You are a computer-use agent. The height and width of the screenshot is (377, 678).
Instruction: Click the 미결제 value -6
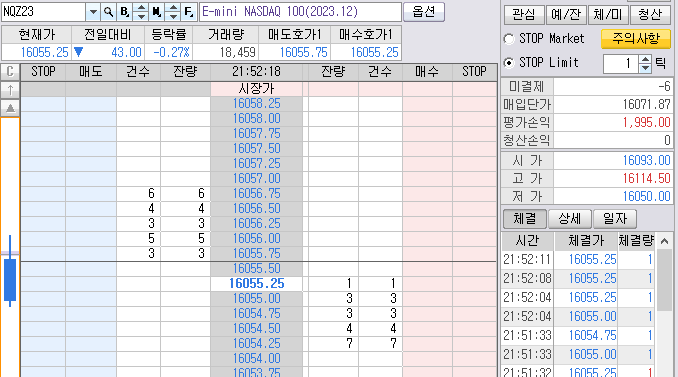[x=665, y=86]
